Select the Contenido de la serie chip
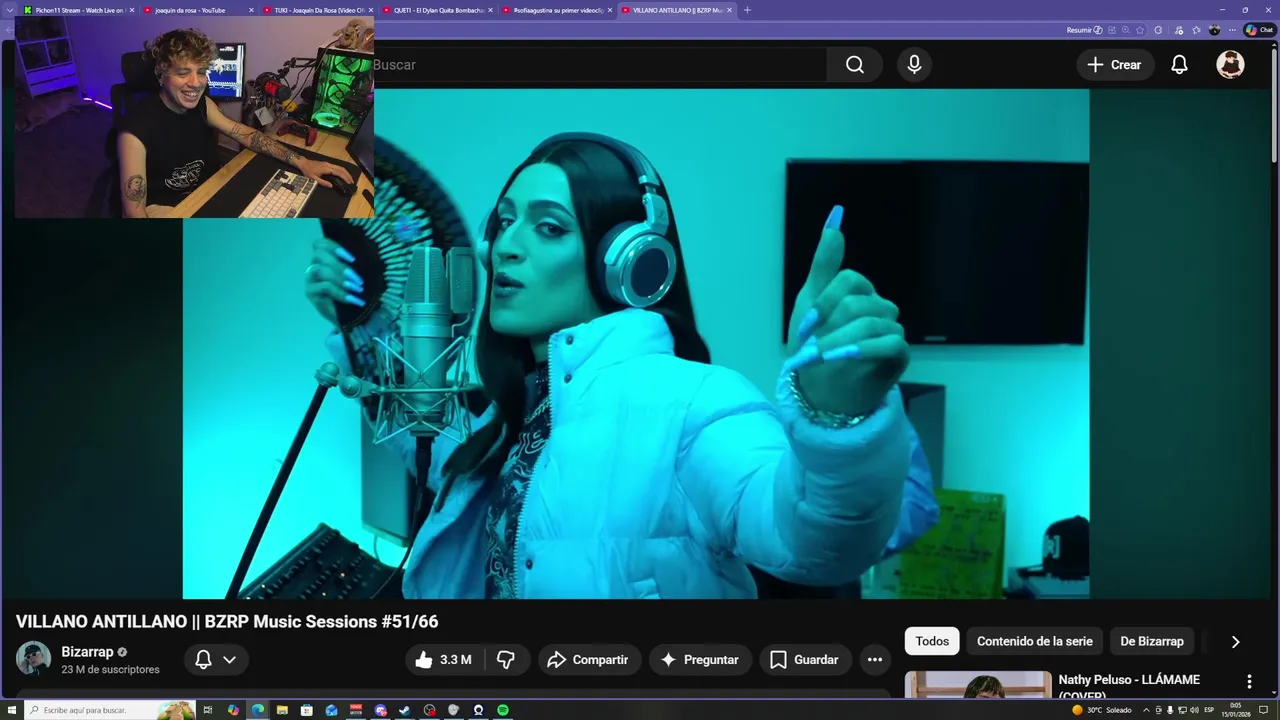 tap(1034, 641)
